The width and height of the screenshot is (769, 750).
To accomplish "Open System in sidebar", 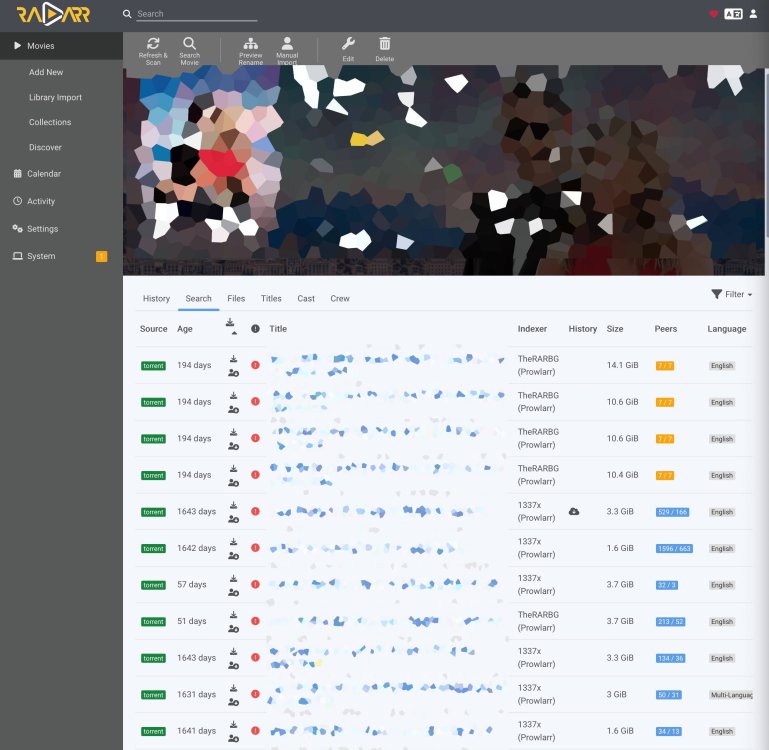I will tap(61, 256).
